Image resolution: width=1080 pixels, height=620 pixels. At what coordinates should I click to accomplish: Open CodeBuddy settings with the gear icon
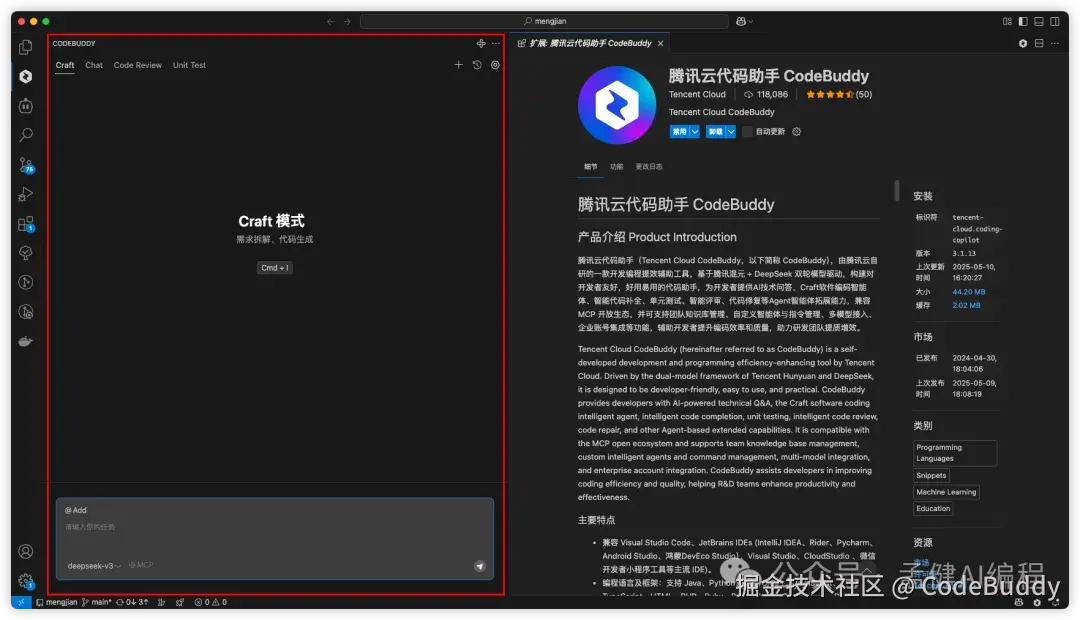point(494,64)
